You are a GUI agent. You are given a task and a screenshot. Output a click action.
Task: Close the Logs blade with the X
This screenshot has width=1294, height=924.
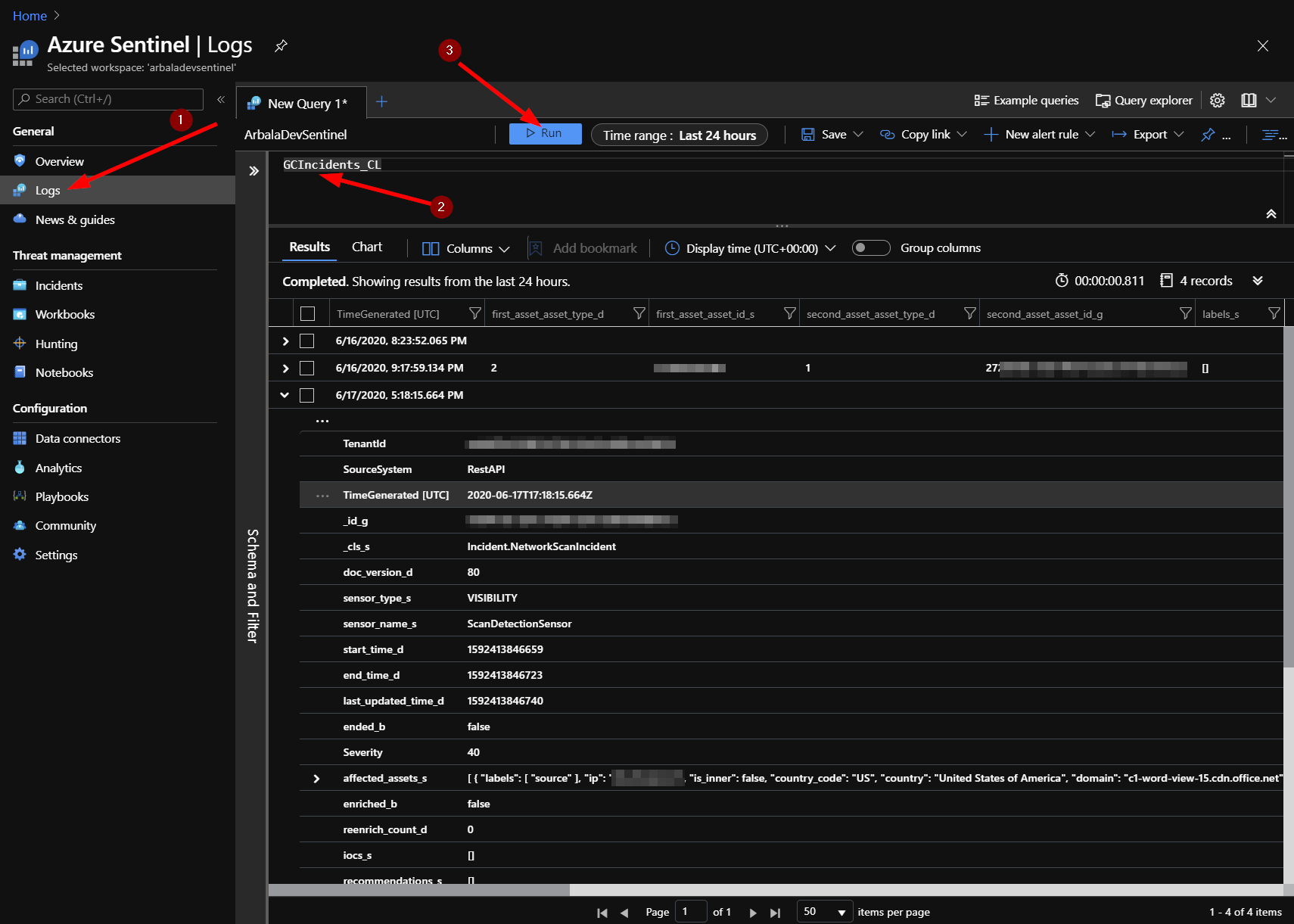1263,46
